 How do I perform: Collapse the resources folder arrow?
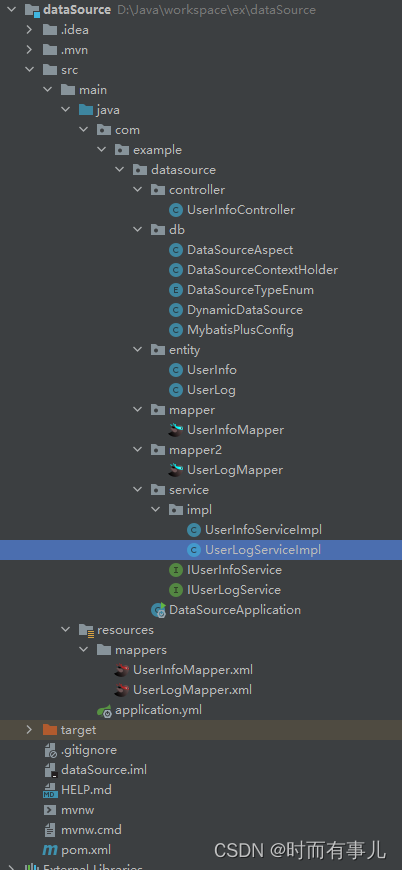[x=65, y=630]
